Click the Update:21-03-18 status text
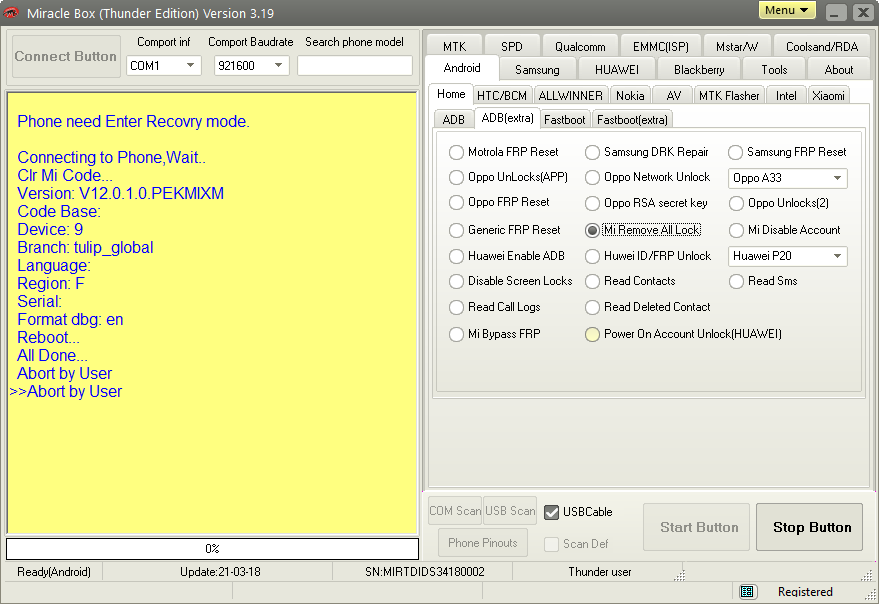 click(x=220, y=572)
